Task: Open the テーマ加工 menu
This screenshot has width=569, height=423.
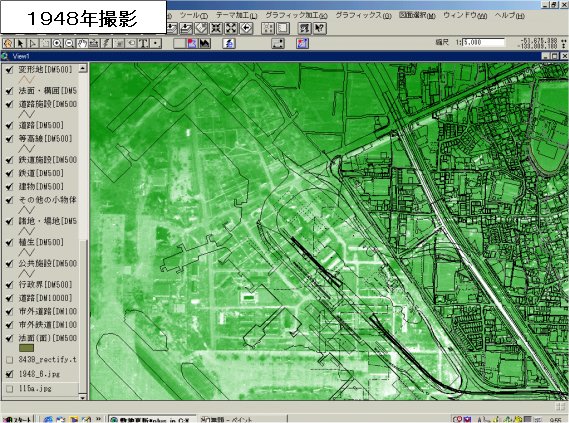Action: pyautogui.click(x=236, y=16)
